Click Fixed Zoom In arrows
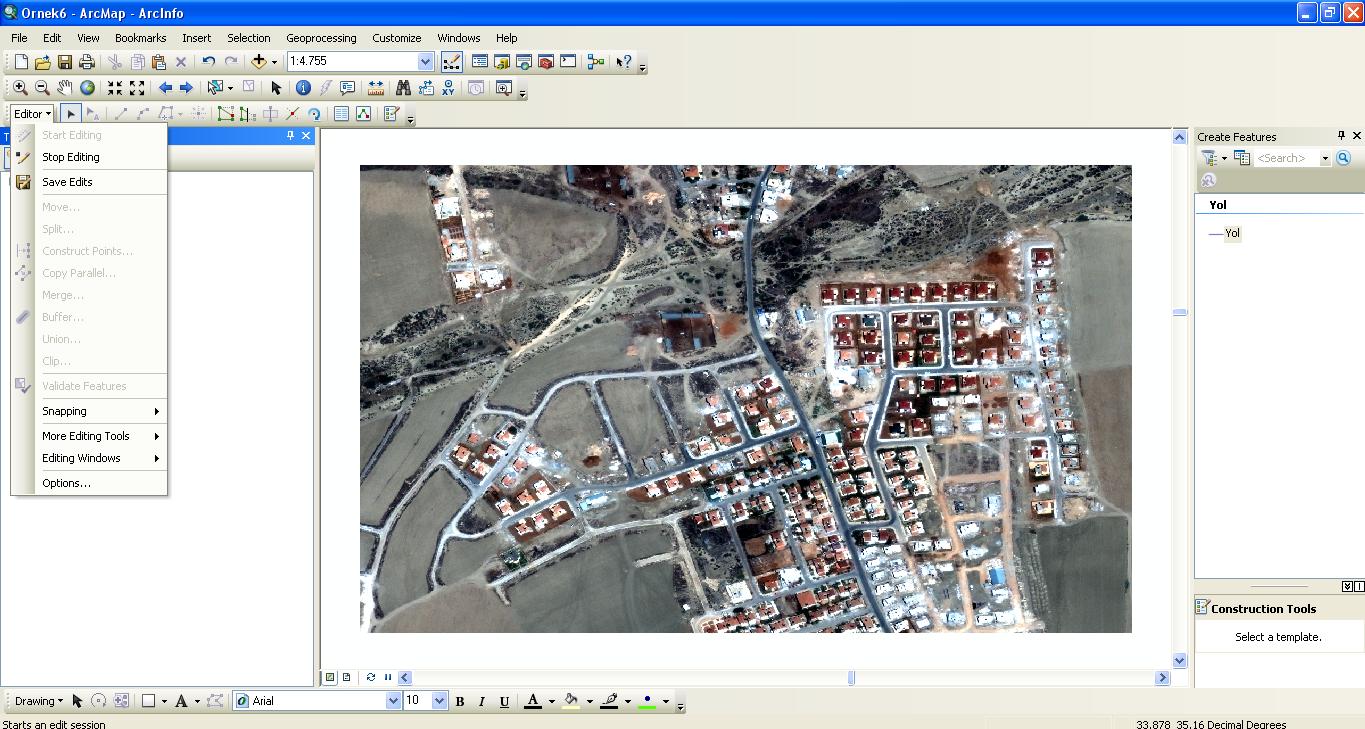 point(115,88)
